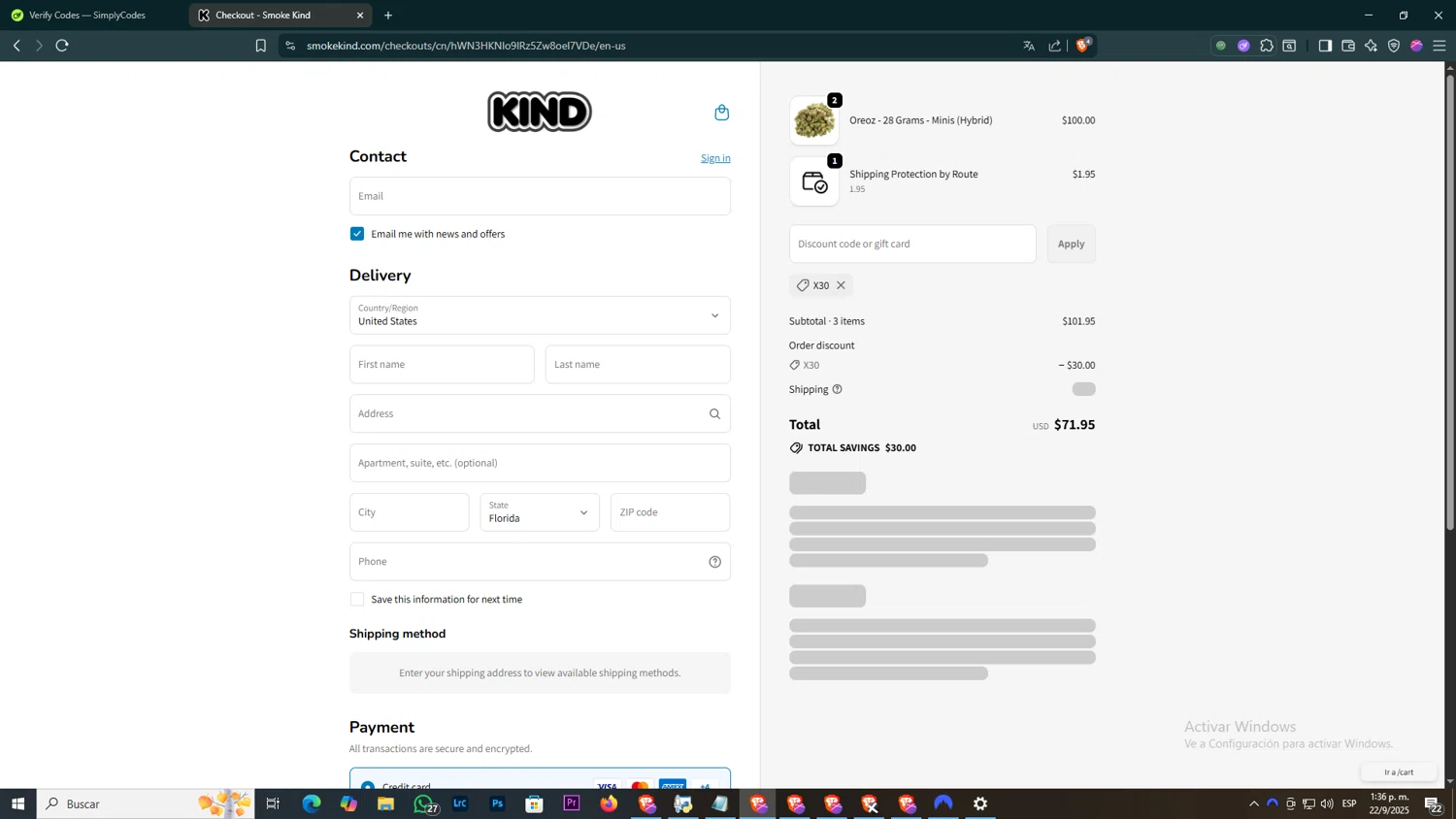
Task: Remove the X30 discount tag
Action: click(x=841, y=285)
